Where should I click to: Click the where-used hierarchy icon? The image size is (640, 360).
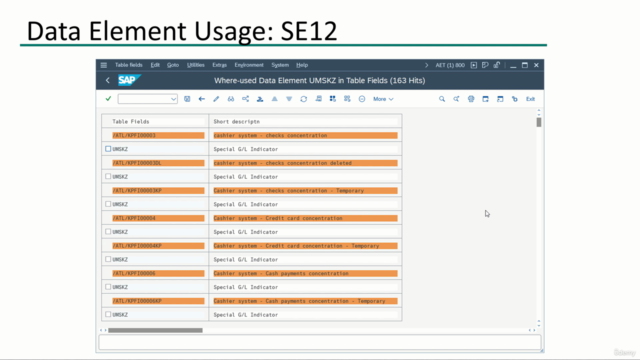[245, 99]
